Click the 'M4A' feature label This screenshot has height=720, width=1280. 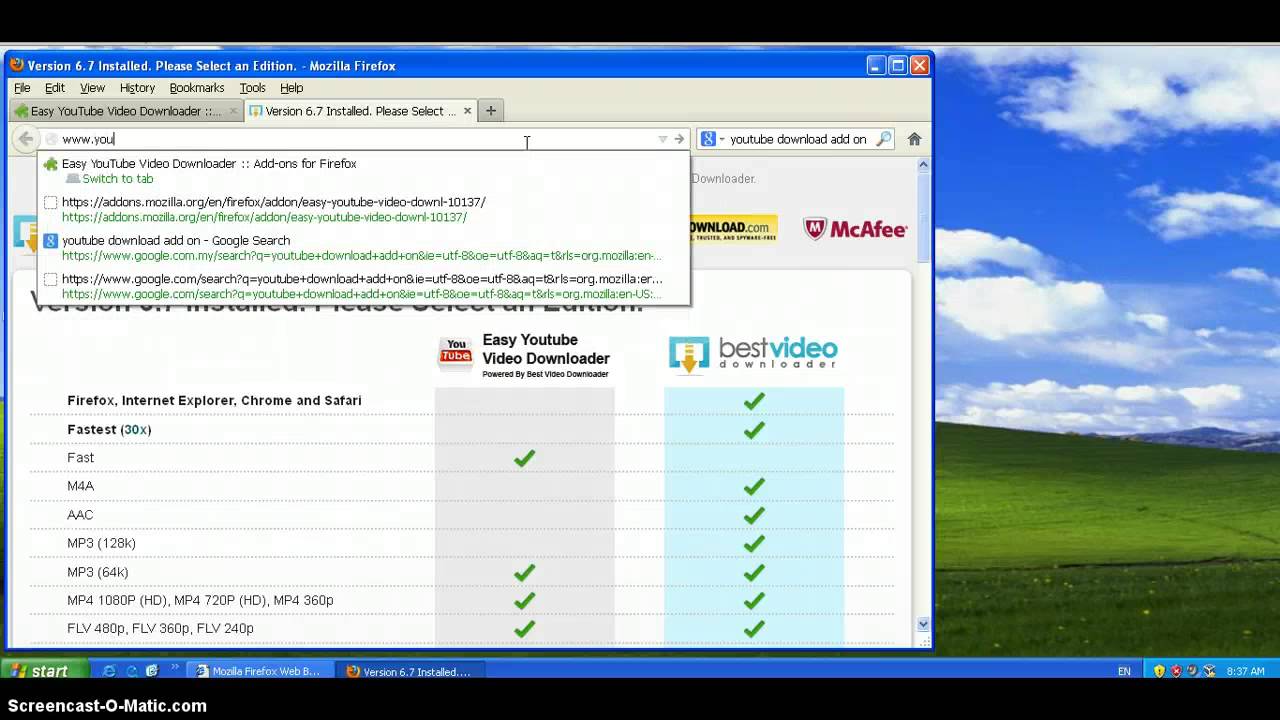[80, 486]
